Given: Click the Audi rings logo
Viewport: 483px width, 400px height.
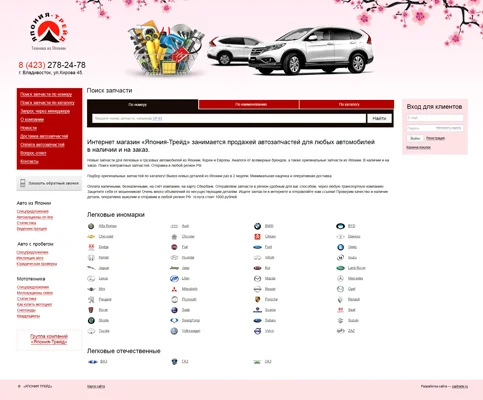Looking at the screenshot, I should (x=174, y=226).
